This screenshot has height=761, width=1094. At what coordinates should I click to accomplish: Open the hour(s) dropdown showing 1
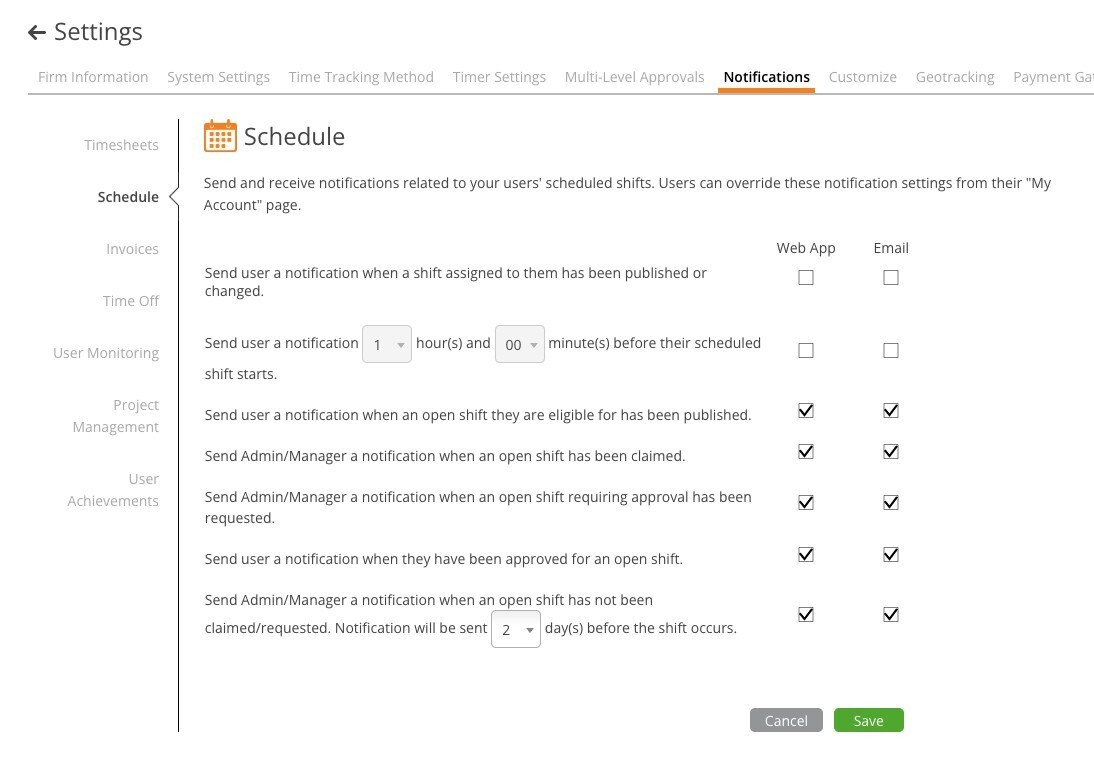pyautogui.click(x=387, y=344)
